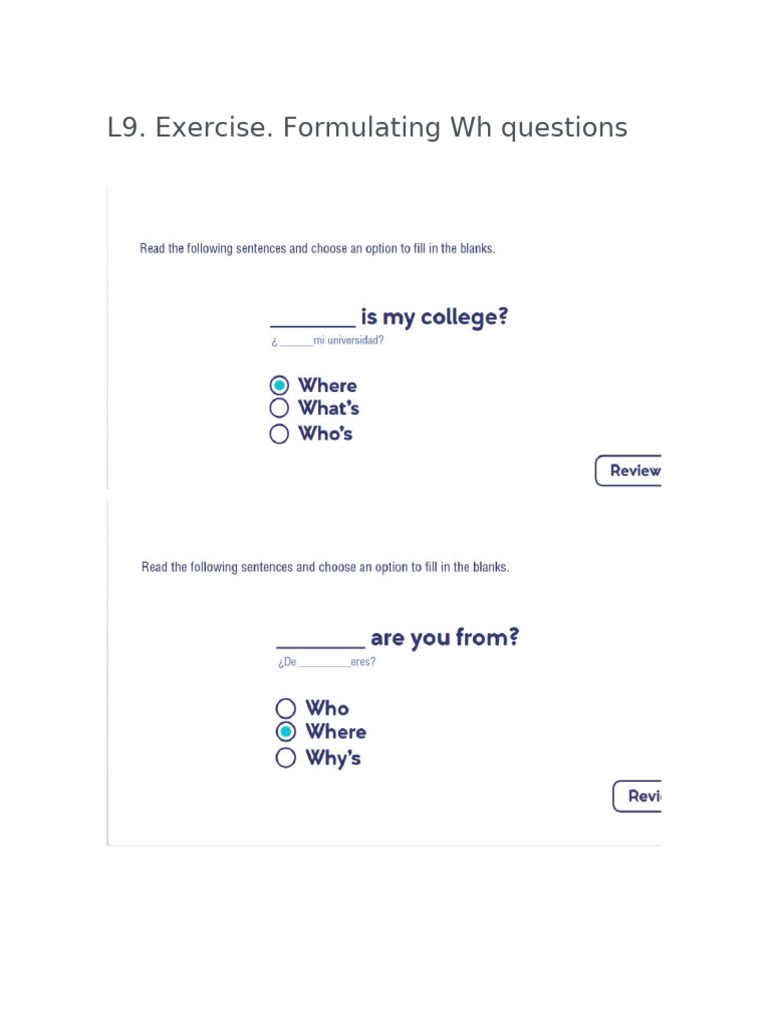Click the Spanish hint "mi universidad?"

pos(348,340)
